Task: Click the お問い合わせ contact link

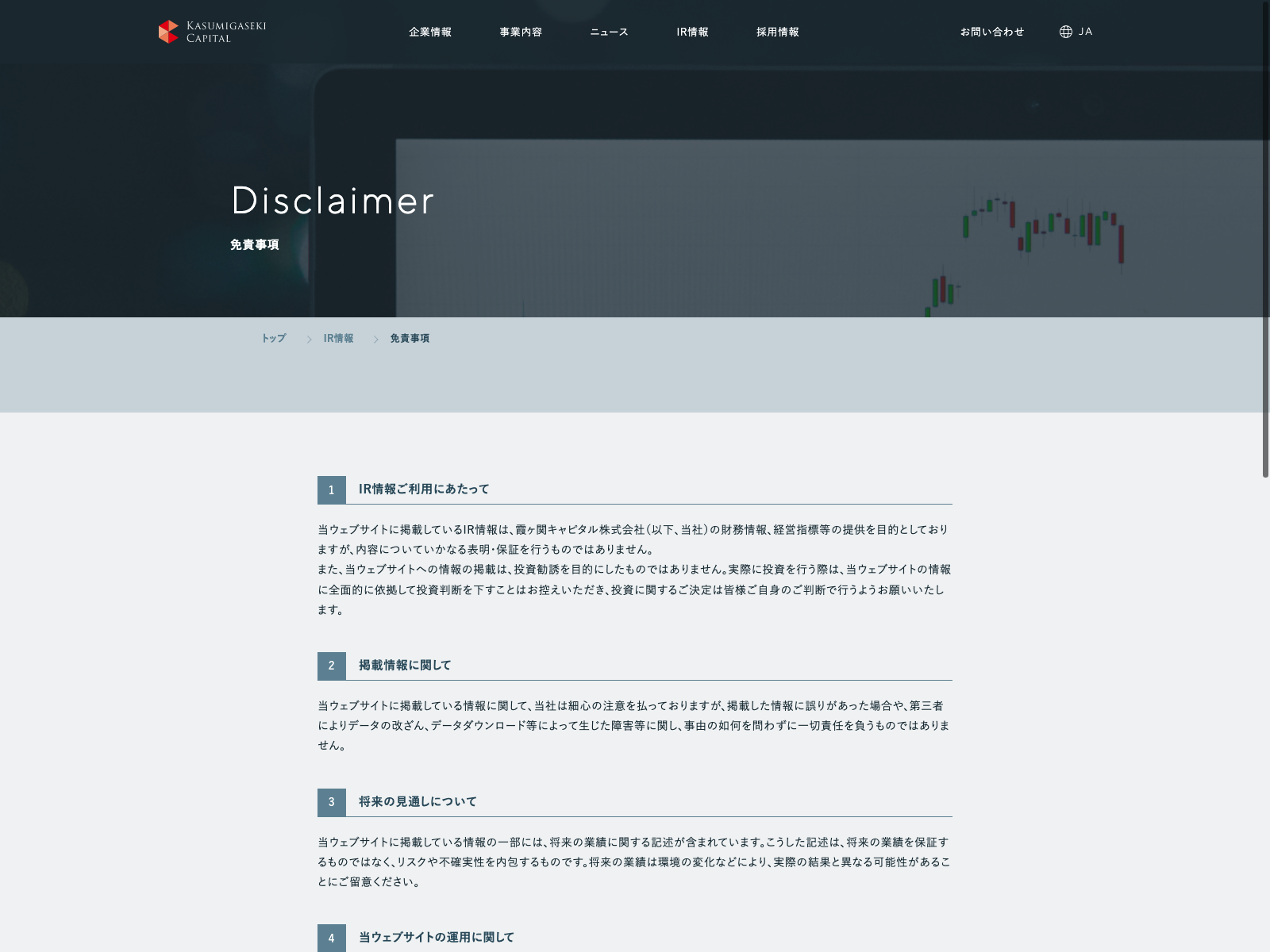Action: coord(991,32)
